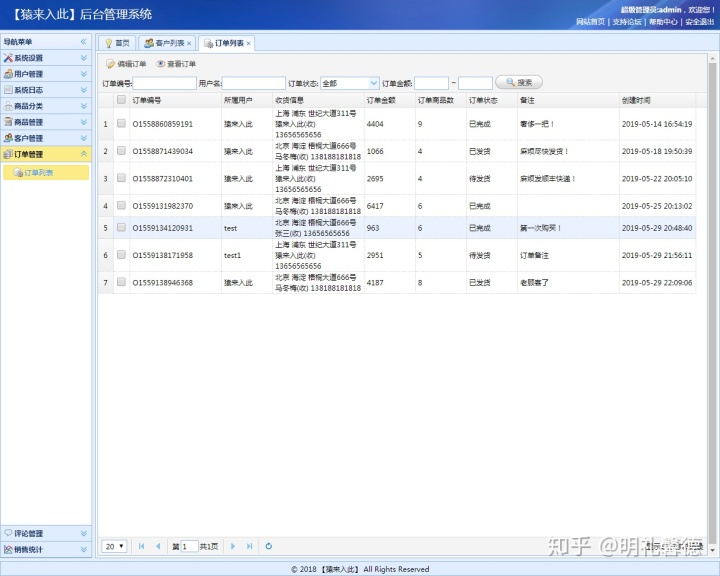Image resolution: width=720 pixels, height=576 pixels.
Task: Click the 销售统计 chart icon
Action: click(8, 549)
